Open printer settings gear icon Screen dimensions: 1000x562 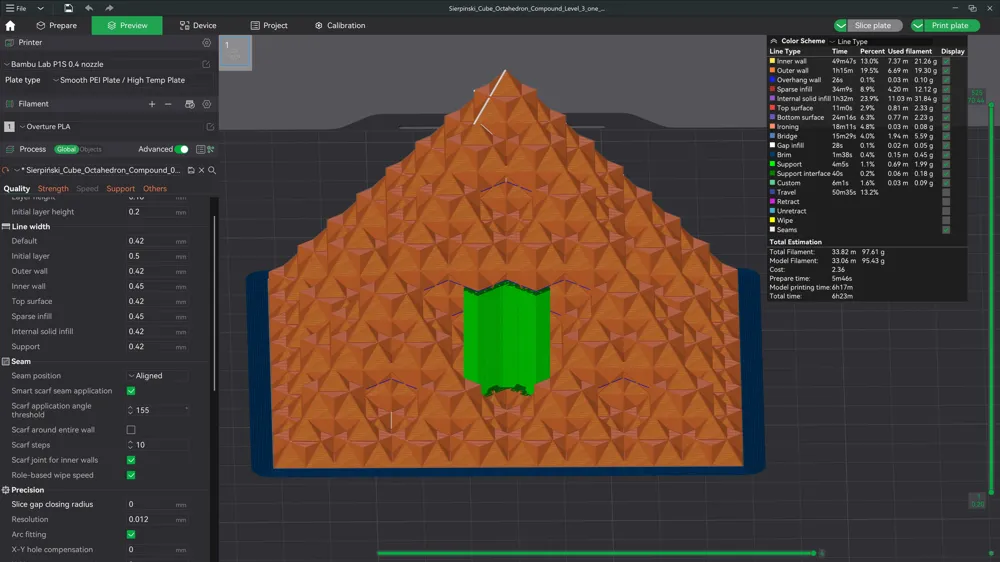pos(207,43)
